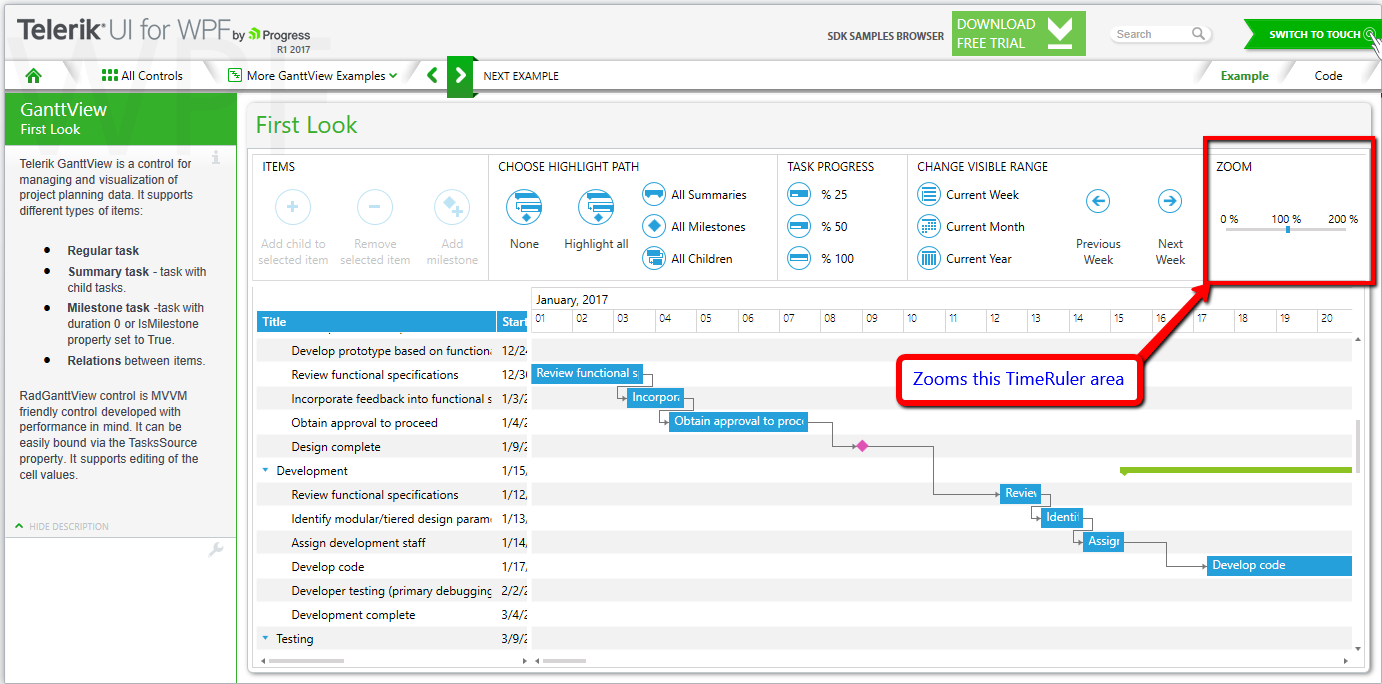Image resolution: width=1382 pixels, height=684 pixels.
Task: Set task progress to % 50
Action: [x=817, y=227]
